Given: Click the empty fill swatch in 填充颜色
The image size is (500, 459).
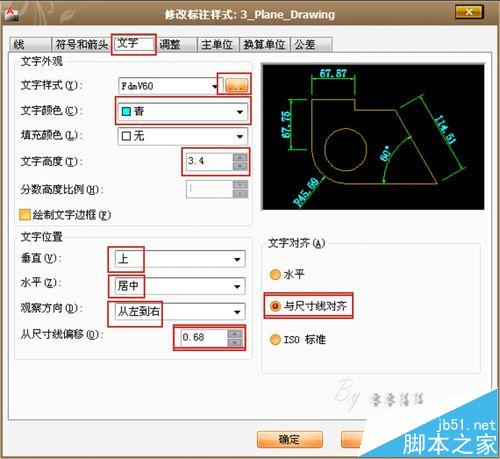Looking at the screenshot, I should [126, 136].
